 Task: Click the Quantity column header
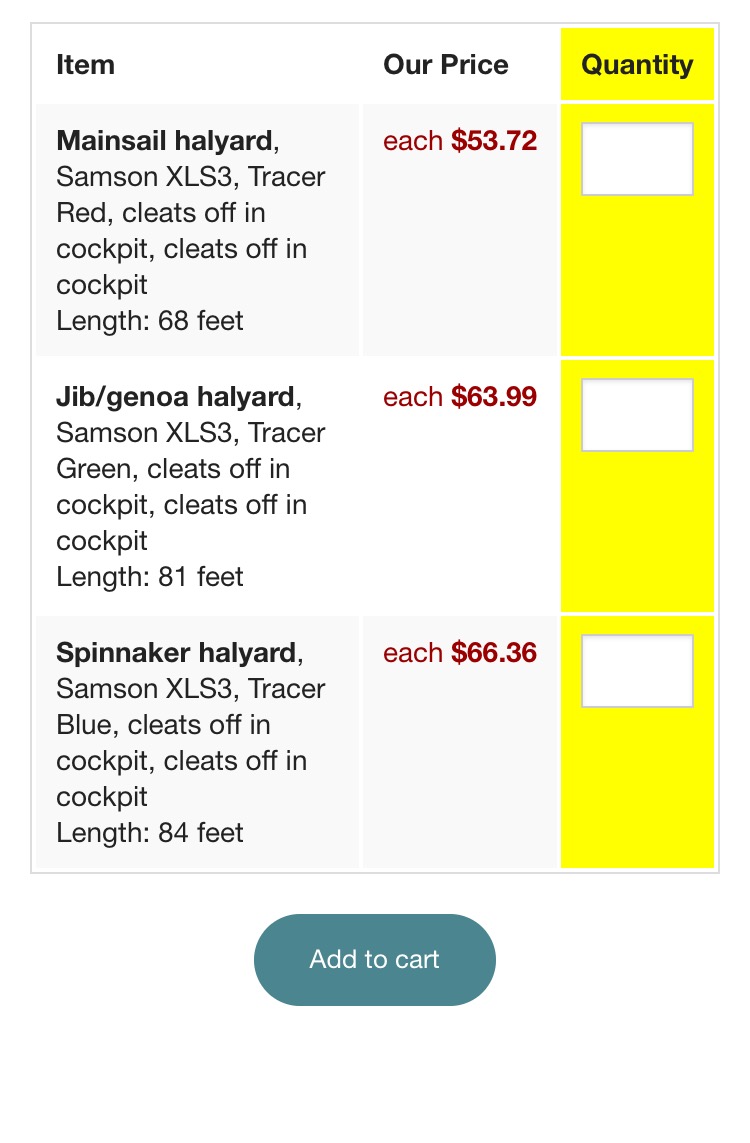pyautogui.click(x=637, y=65)
